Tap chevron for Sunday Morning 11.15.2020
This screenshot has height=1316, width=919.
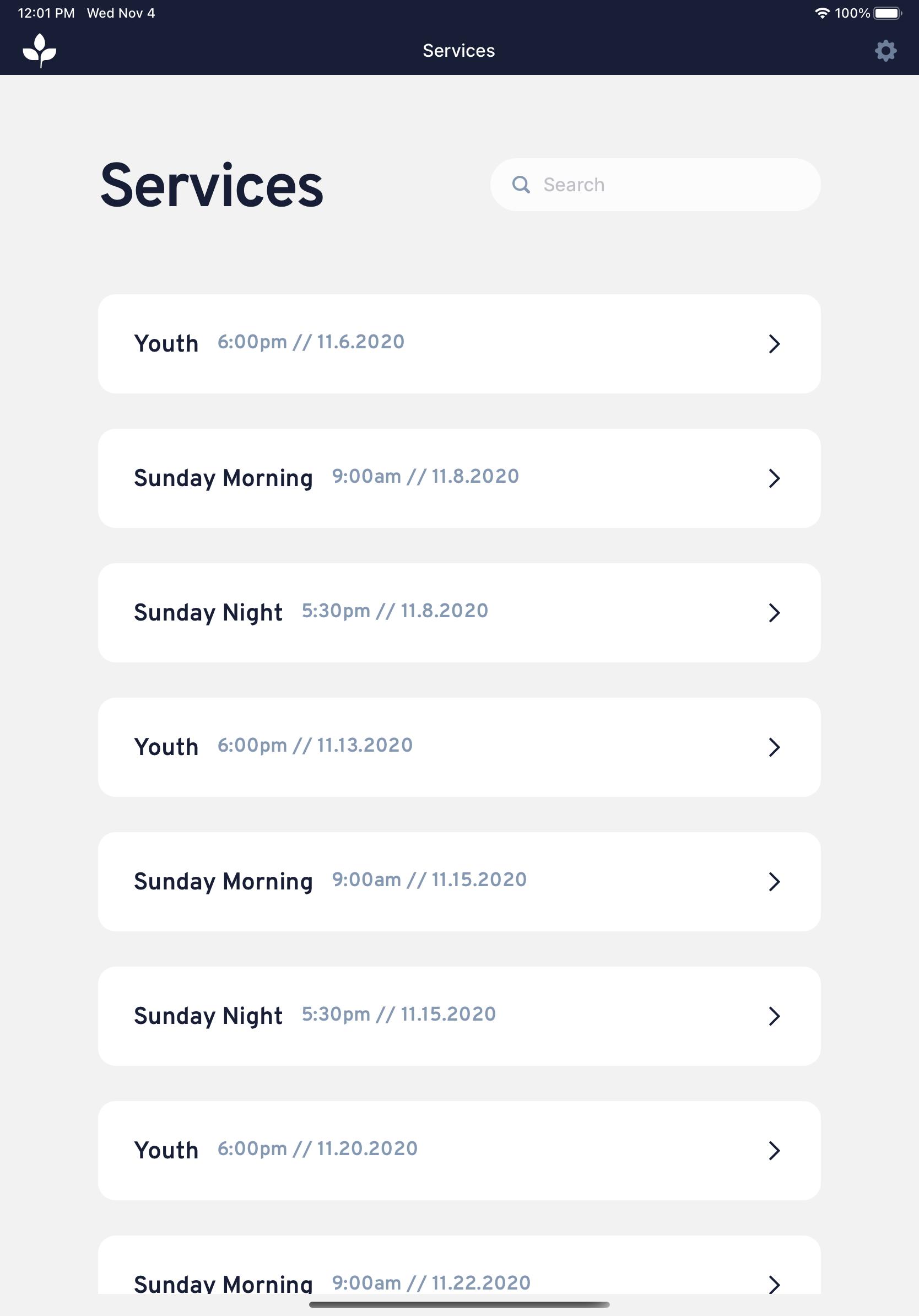(x=774, y=882)
